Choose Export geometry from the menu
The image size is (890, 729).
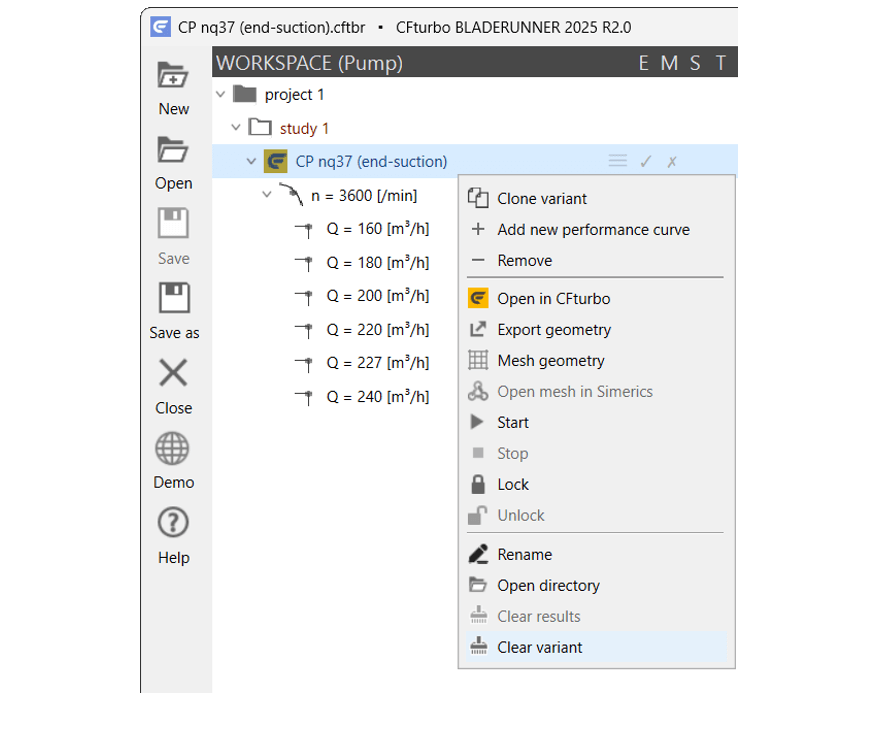pyautogui.click(x=595, y=330)
